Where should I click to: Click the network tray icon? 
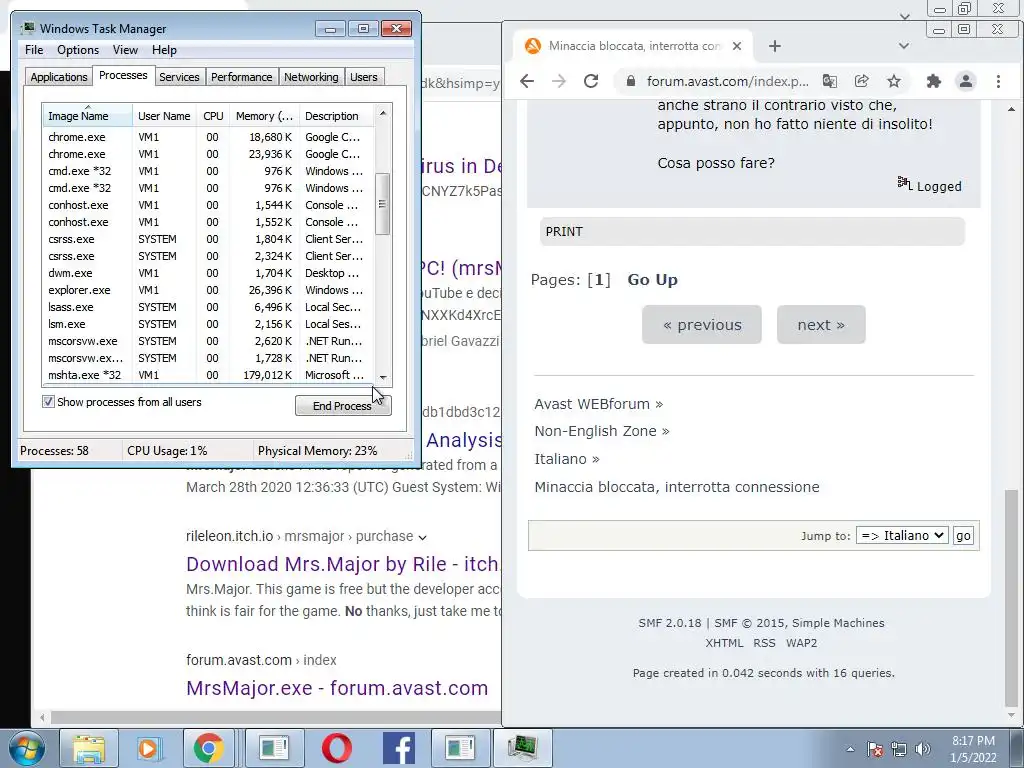pyautogui.click(x=899, y=749)
